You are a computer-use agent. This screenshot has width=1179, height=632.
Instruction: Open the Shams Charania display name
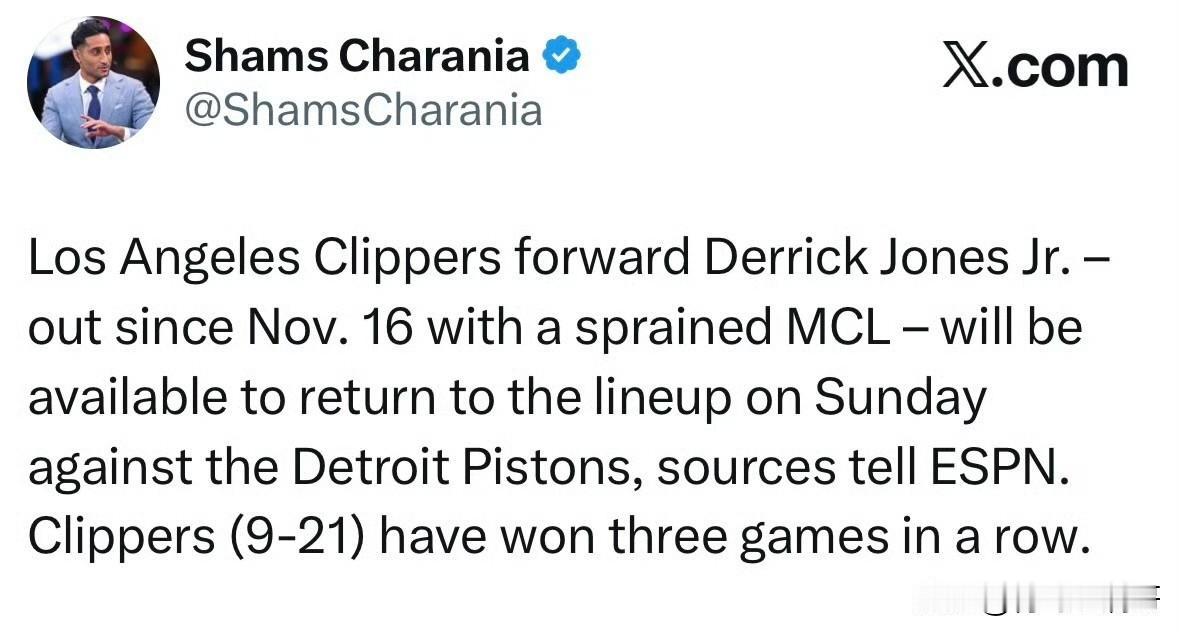(356, 58)
